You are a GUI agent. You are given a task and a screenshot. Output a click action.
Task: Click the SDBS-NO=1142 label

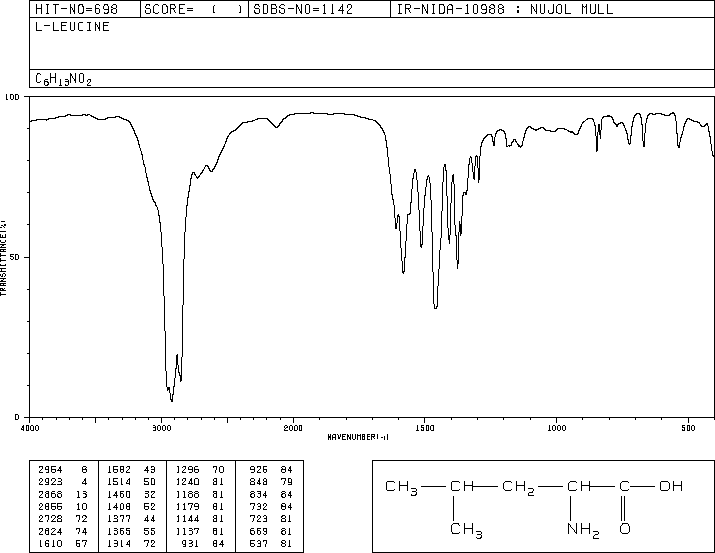coord(303,9)
